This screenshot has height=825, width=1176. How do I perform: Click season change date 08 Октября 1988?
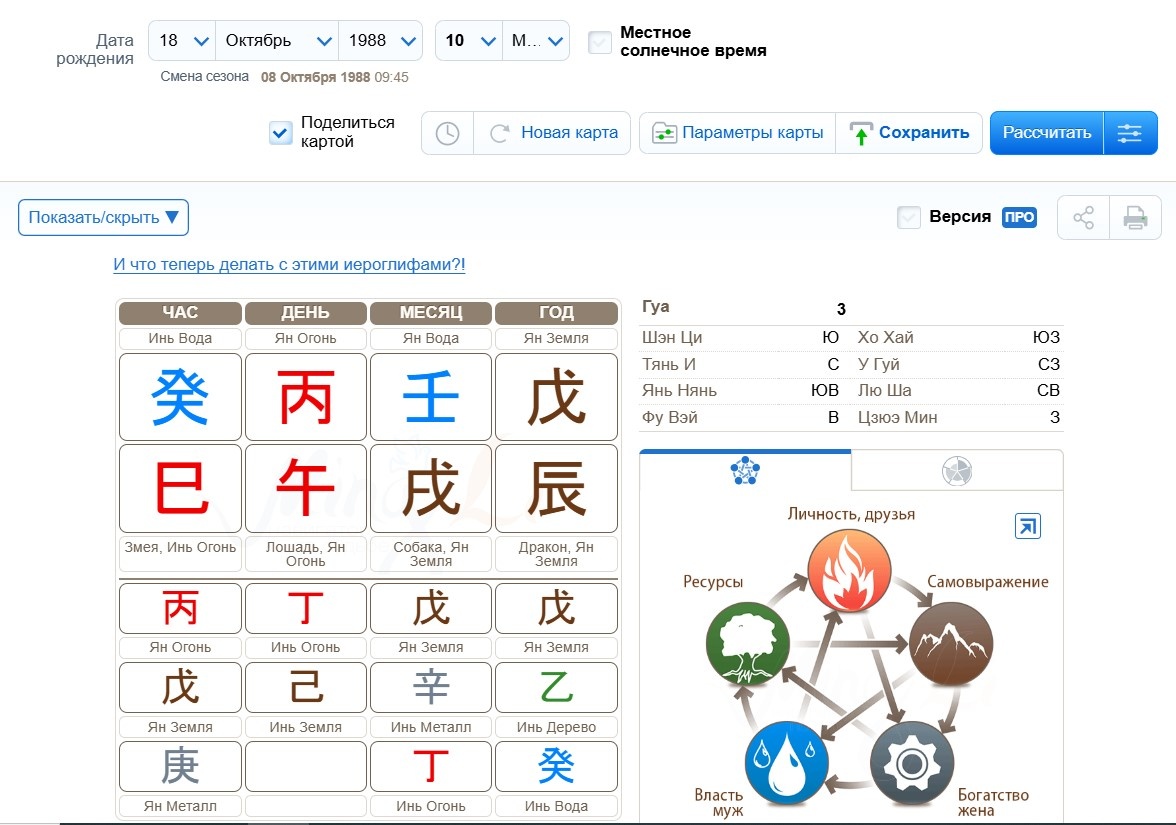pyautogui.click(x=316, y=77)
